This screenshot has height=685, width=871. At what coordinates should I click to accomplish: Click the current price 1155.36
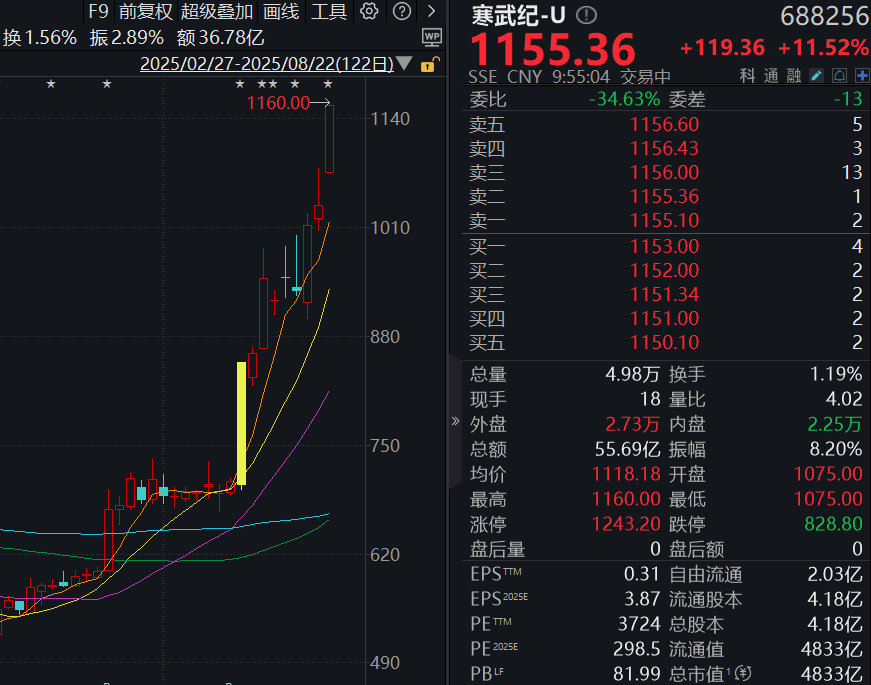pyautogui.click(x=553, y=50)
